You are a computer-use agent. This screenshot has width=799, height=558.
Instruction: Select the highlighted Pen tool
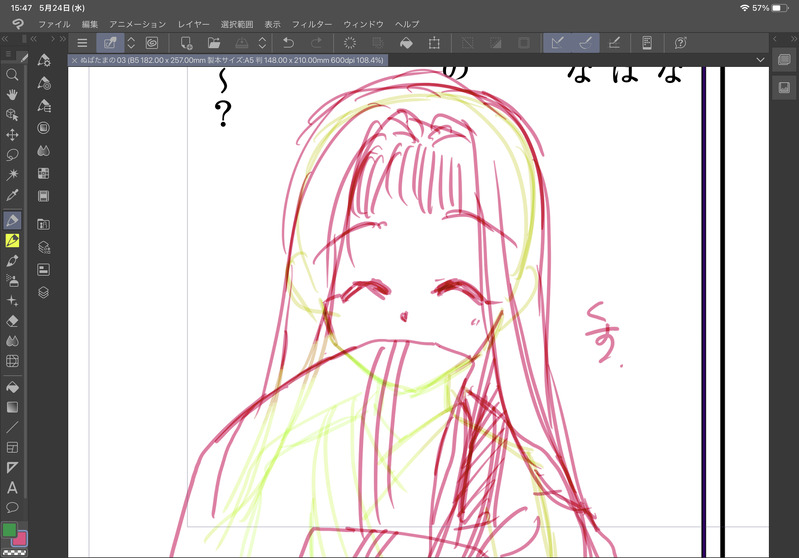point(12,220)
